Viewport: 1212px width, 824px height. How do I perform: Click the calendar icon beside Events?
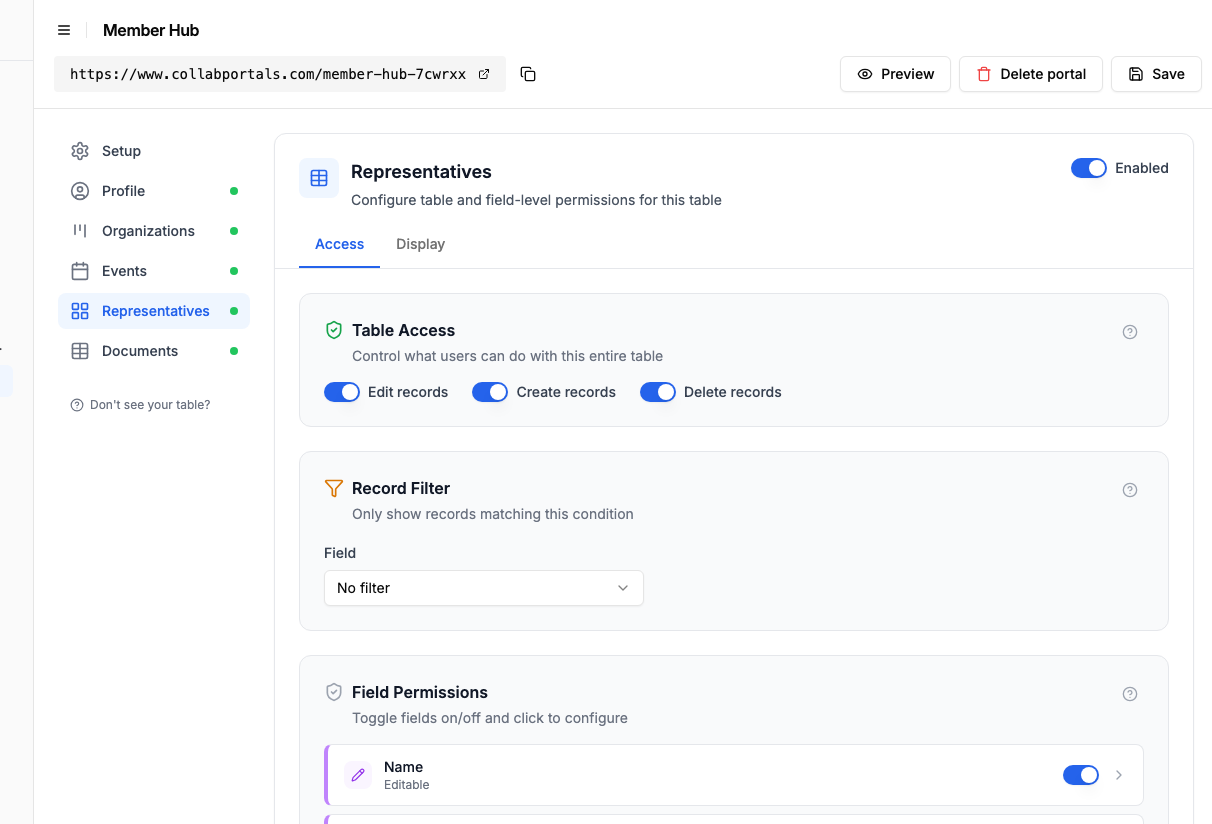pos(80,271)
